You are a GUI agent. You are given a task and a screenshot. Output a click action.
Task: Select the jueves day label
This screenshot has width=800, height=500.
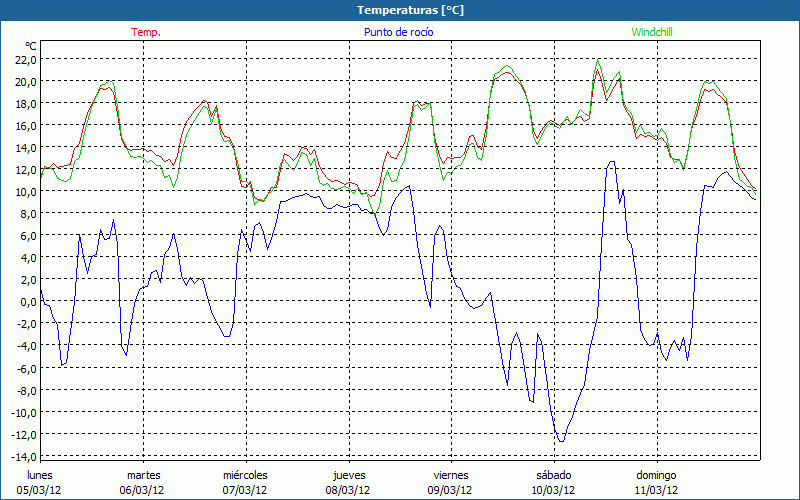click(348, 475)
